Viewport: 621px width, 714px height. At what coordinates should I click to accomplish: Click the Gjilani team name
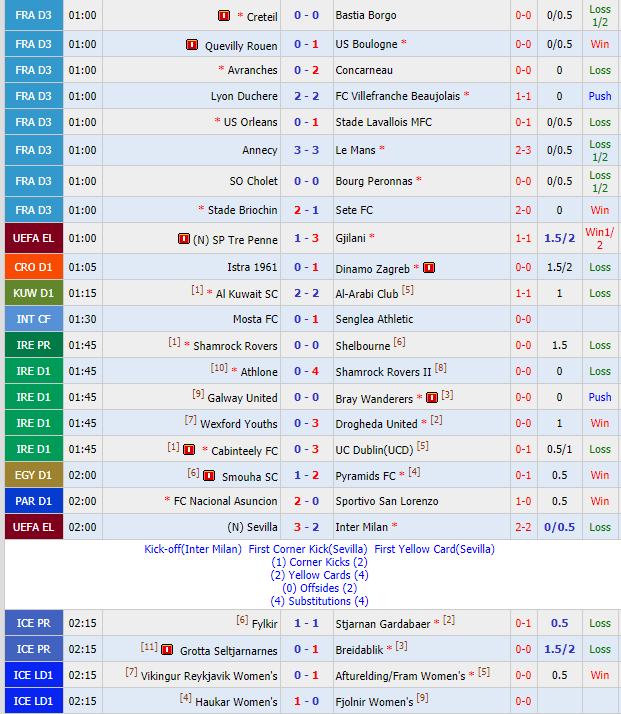click(350, 238)
